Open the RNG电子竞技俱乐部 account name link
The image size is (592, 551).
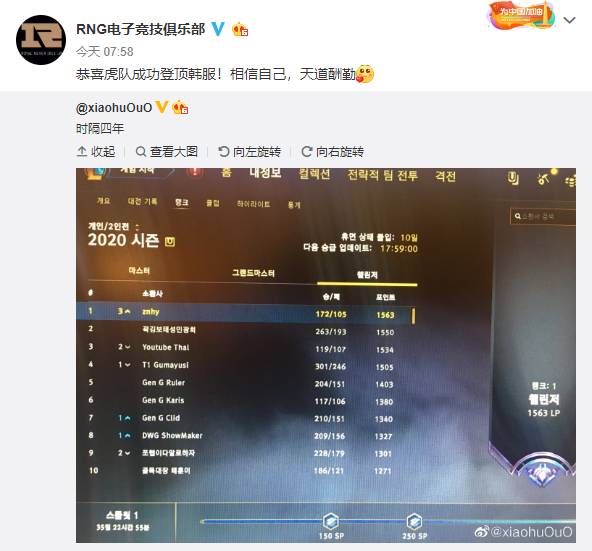[140, 29]
